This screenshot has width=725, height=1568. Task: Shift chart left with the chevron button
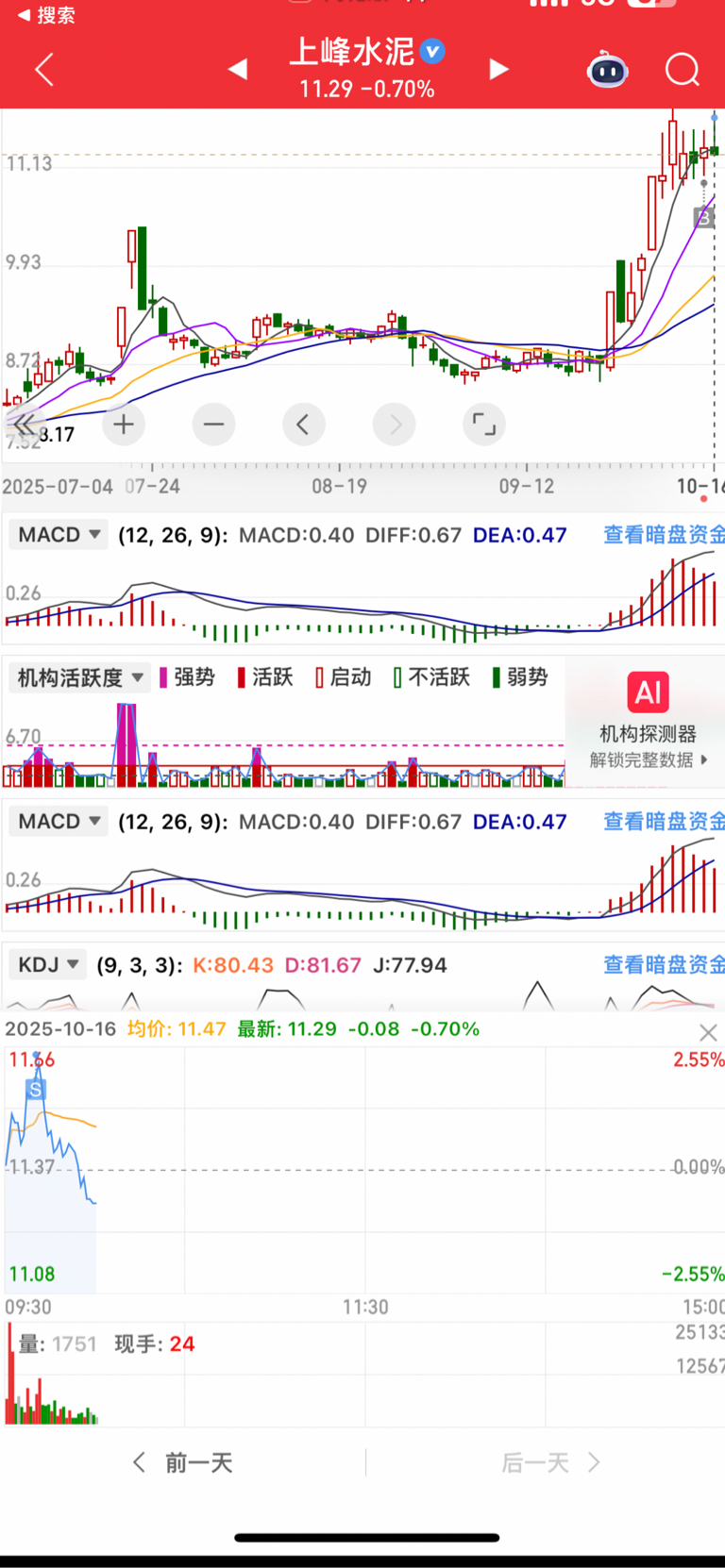(x=303, y=425)
